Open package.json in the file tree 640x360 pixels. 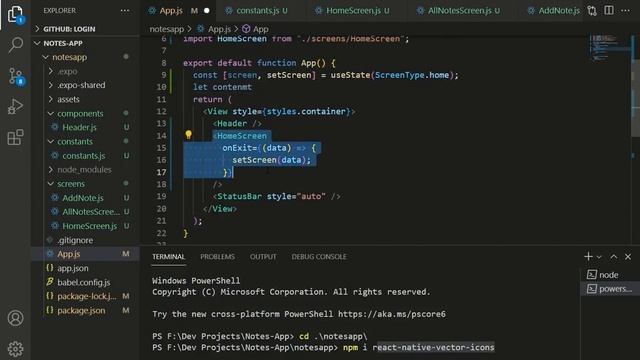[x=86, y=311]
